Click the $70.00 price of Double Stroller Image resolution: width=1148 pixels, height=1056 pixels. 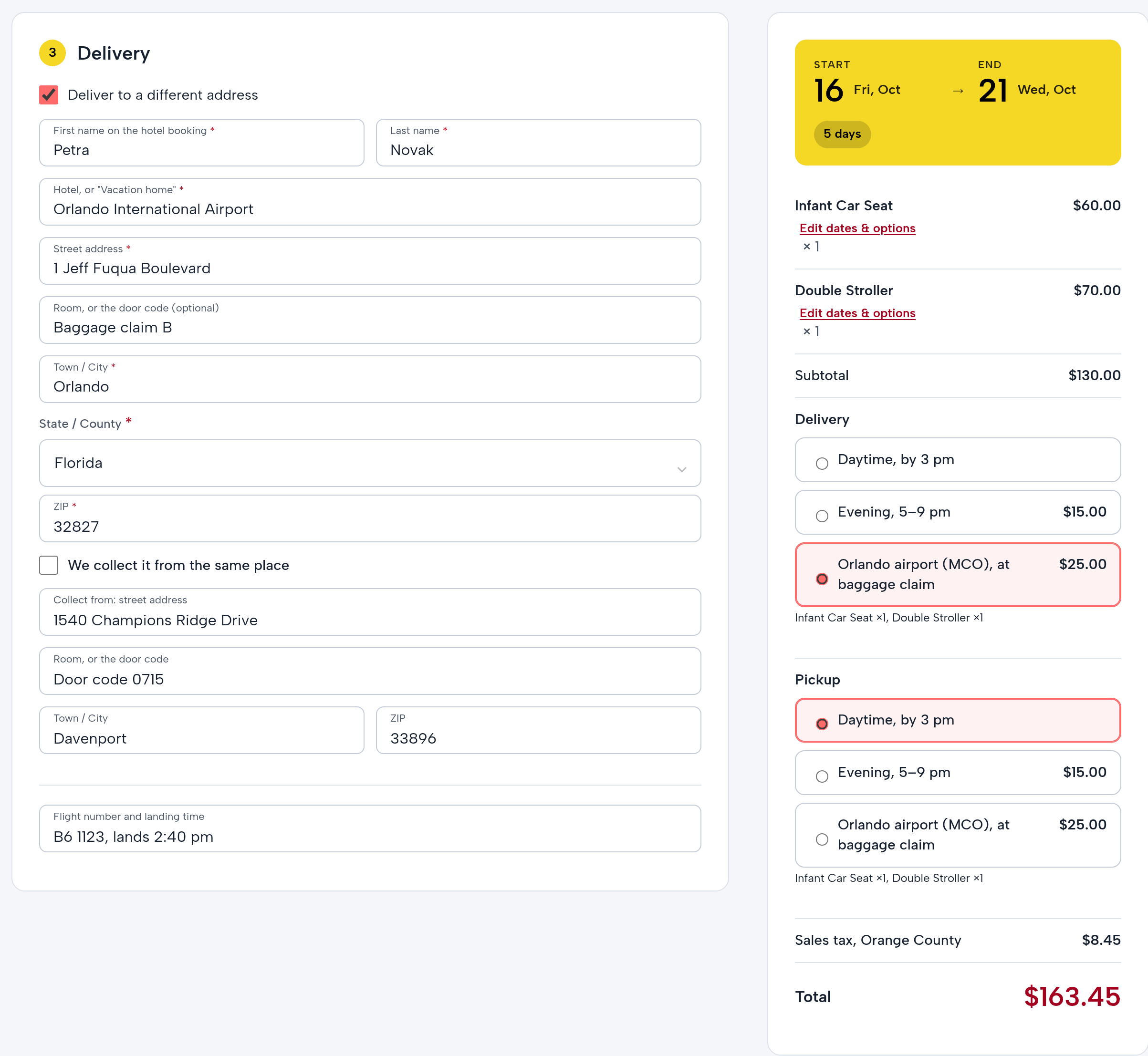click(1097, 291)
